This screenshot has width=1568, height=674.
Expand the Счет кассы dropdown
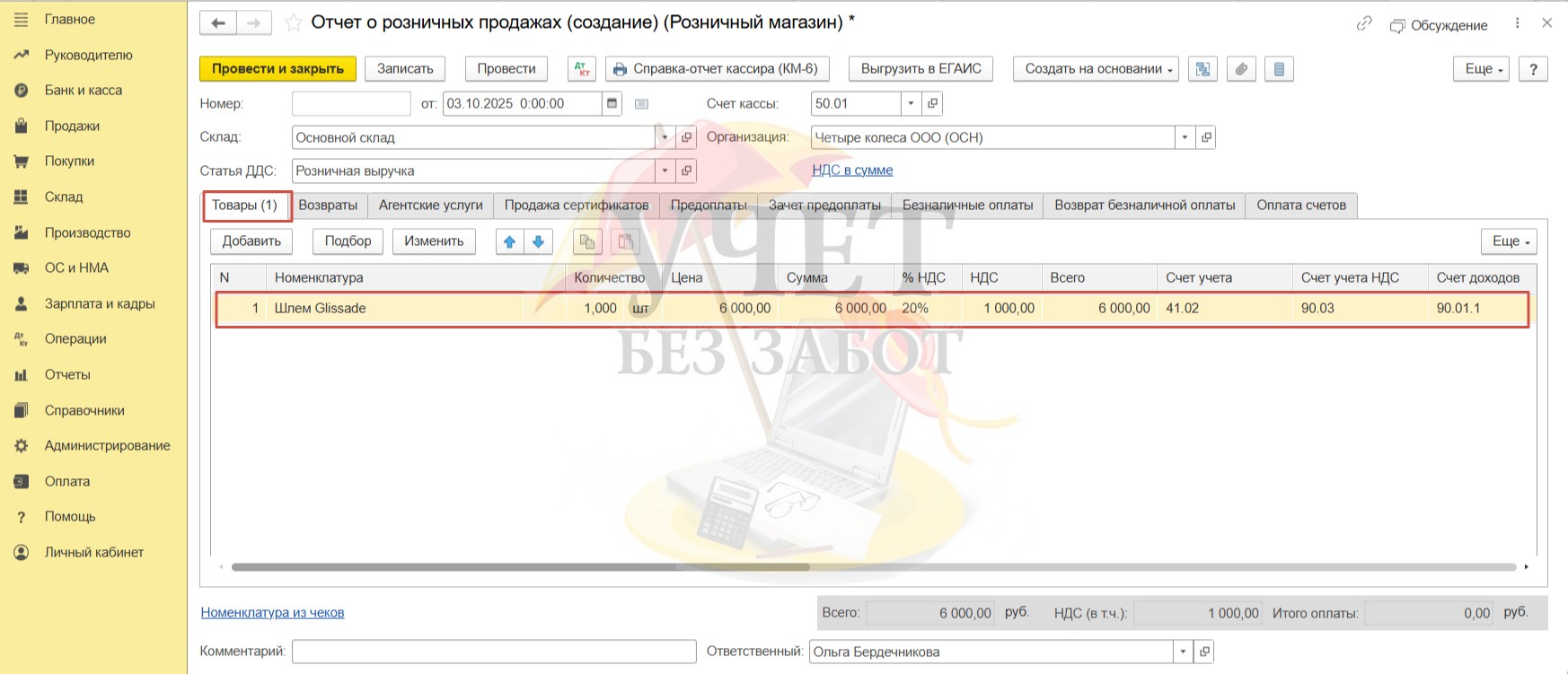tap(911, 103)
